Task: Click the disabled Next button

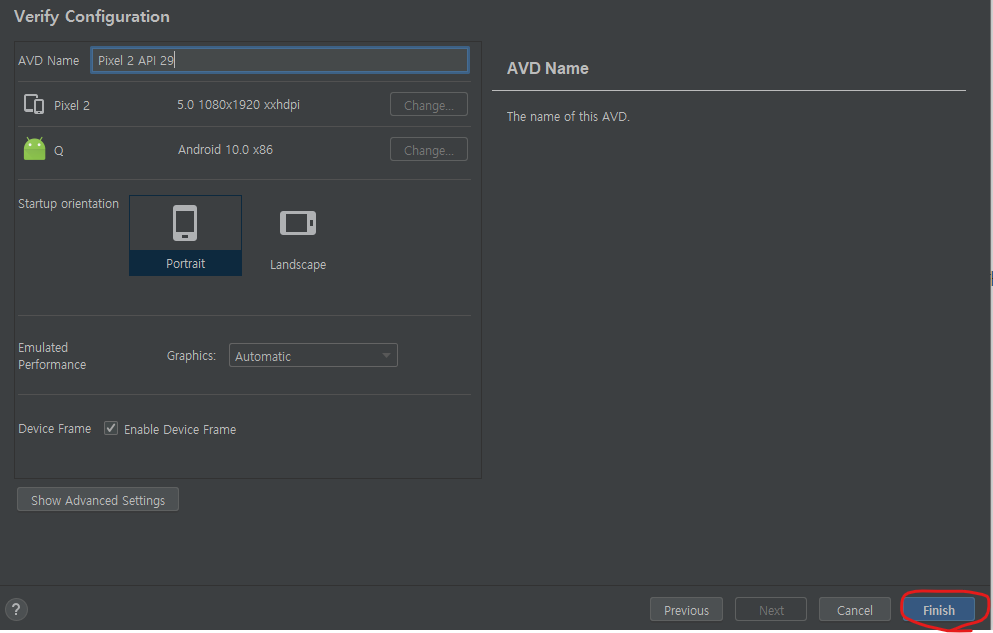Action: [x=771, y=610]
